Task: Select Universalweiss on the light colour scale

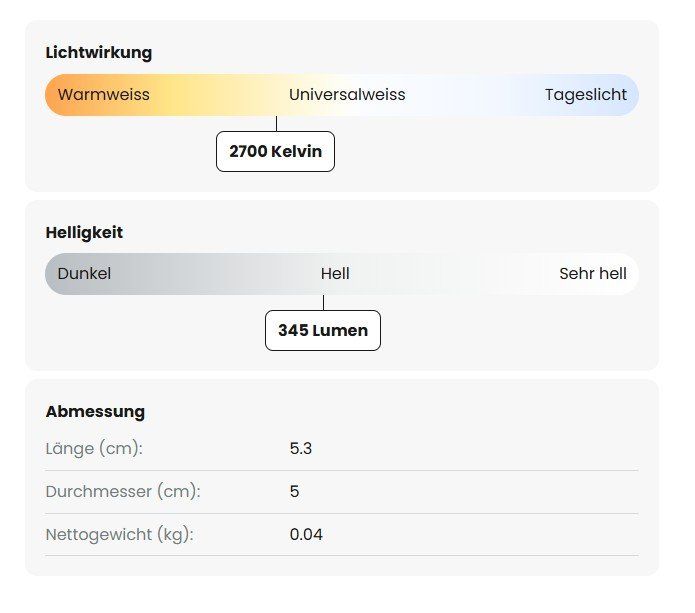Action: click(x=347, y=95)
